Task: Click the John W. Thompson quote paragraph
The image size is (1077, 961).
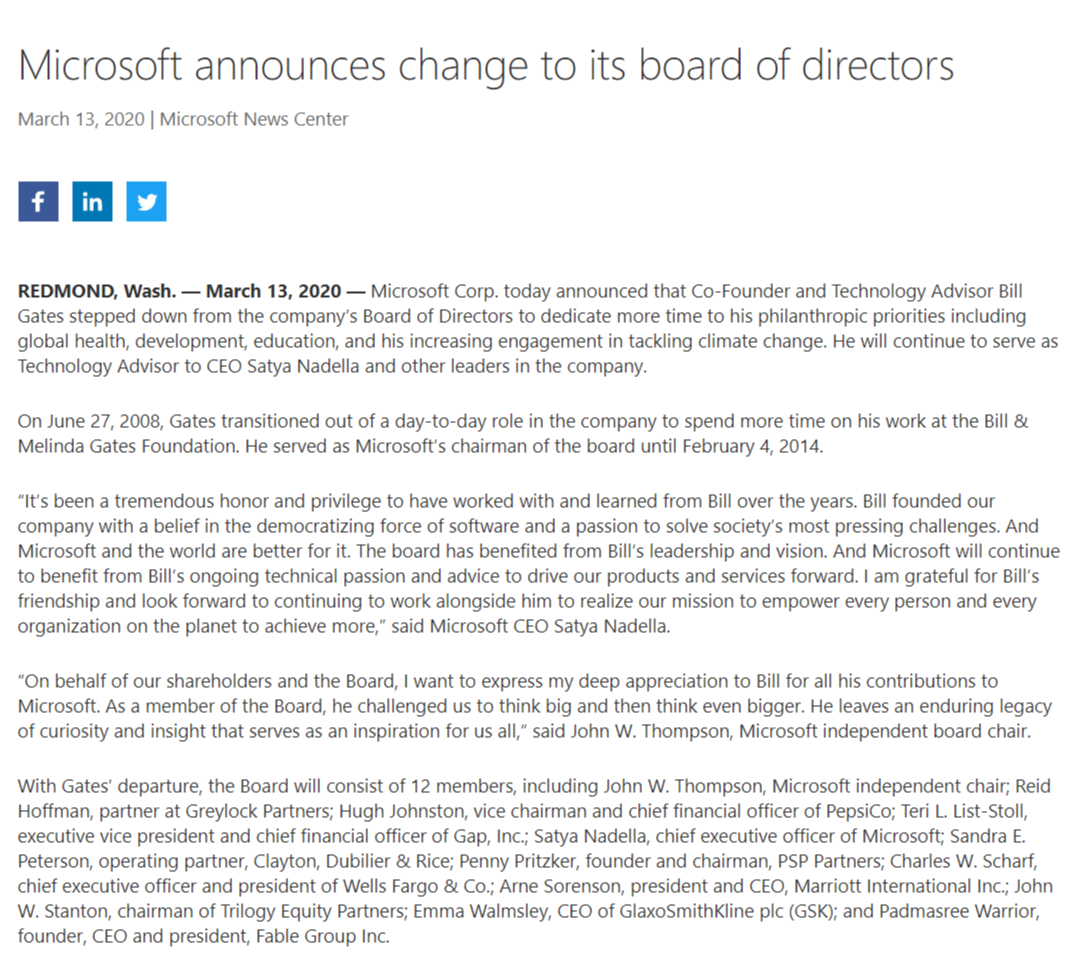Action: pyautogui.click(x=534, y=705)
